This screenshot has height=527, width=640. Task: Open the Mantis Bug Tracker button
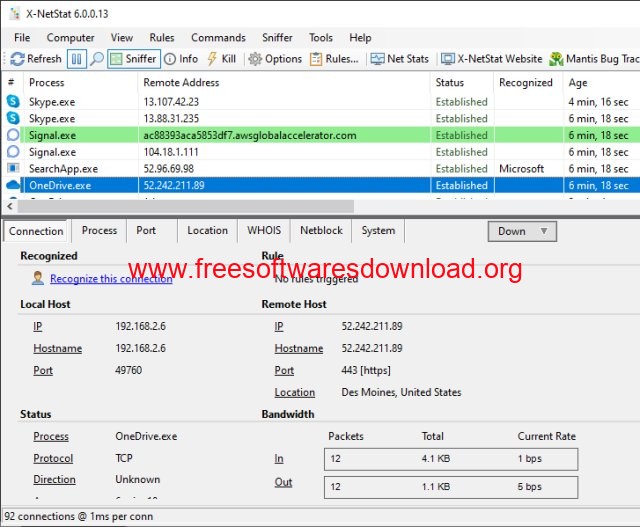(x=594, y=59)
